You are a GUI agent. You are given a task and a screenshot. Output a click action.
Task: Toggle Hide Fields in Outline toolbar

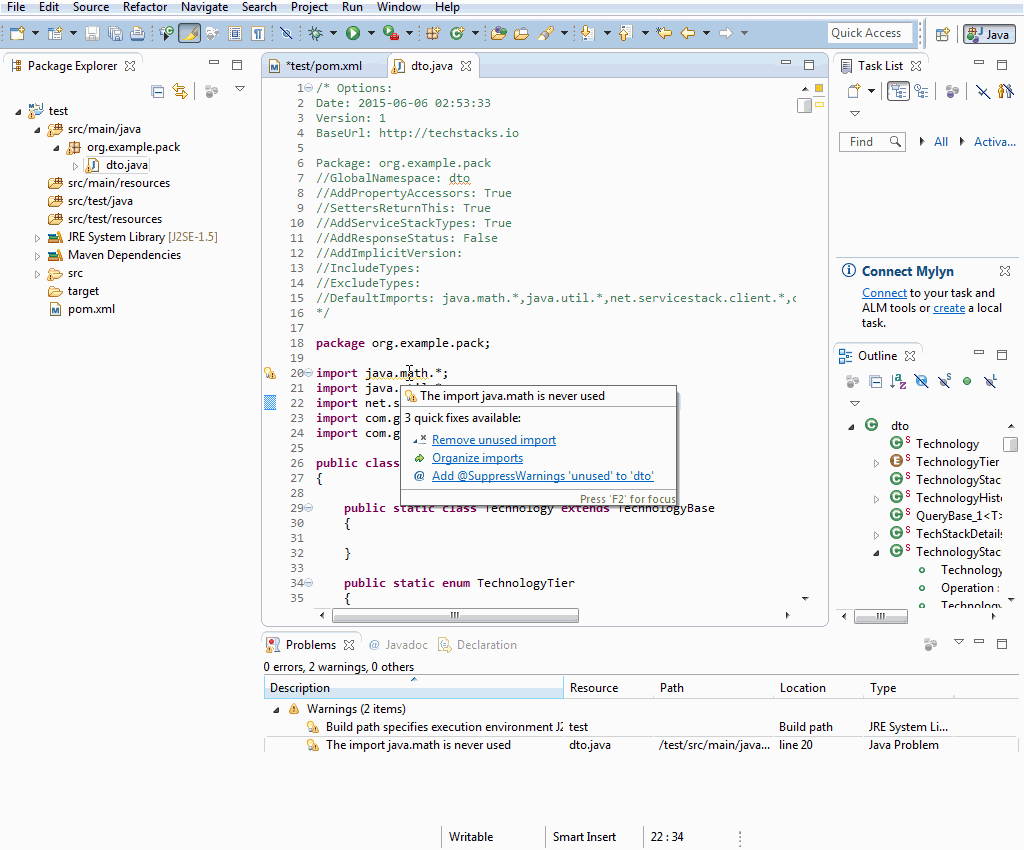click(921, 381)
